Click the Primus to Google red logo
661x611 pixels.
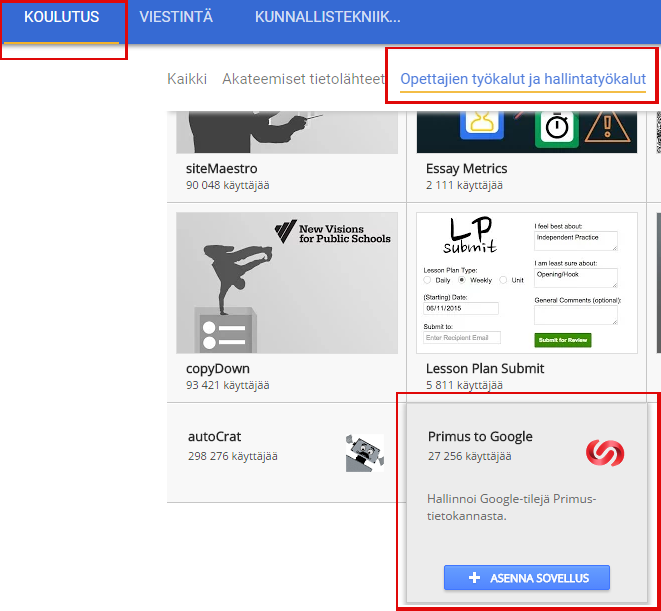[605, 453]
